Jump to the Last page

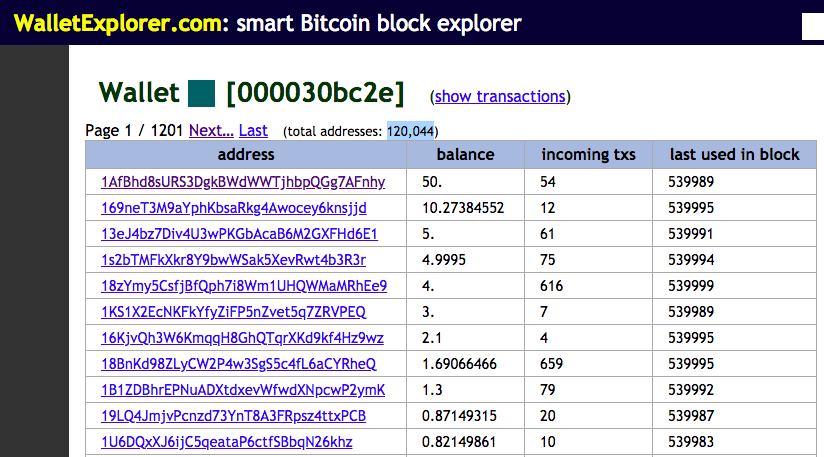click(x=253, y=130)
